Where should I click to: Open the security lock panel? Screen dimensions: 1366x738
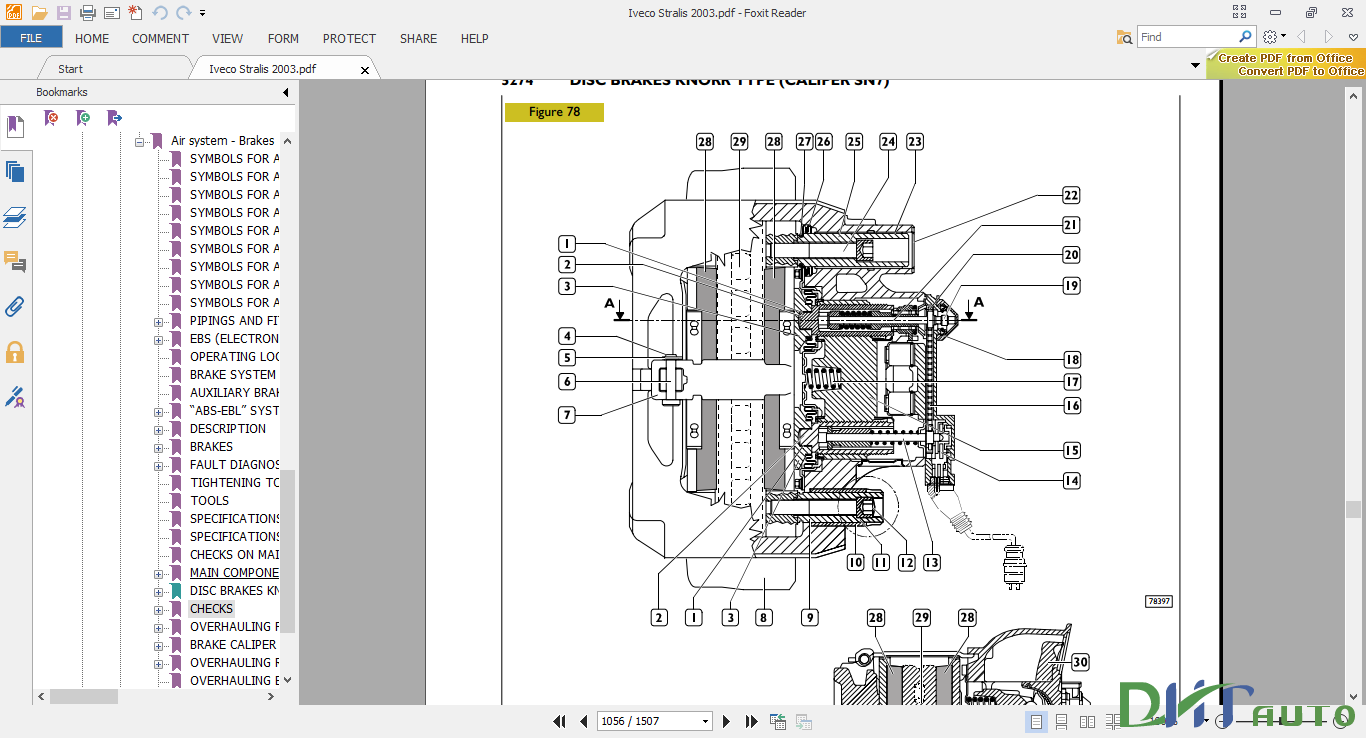click(x=15, y=352)
